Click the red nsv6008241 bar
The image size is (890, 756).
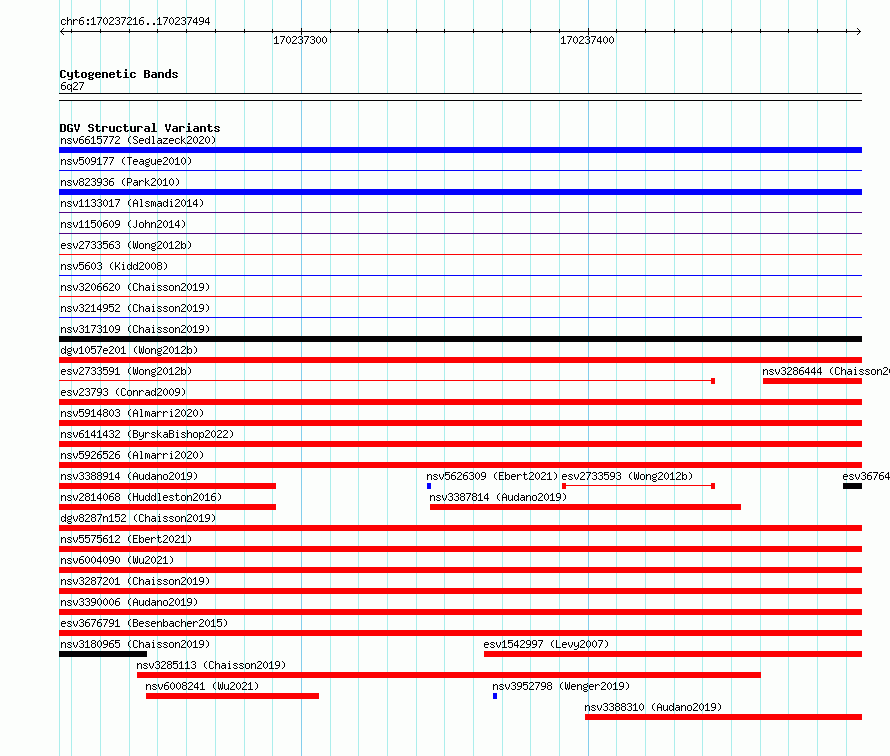[232, 696]
